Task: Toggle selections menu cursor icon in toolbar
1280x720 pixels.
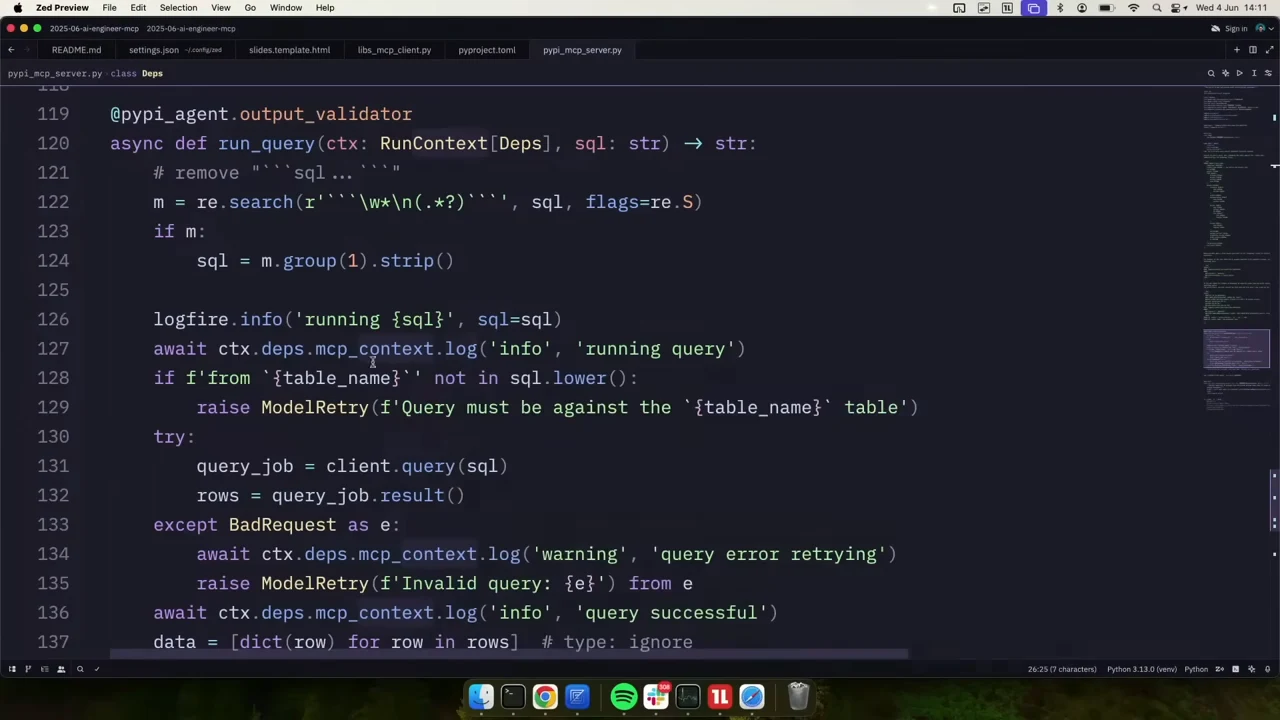Action: click(x=1254, y=73)
